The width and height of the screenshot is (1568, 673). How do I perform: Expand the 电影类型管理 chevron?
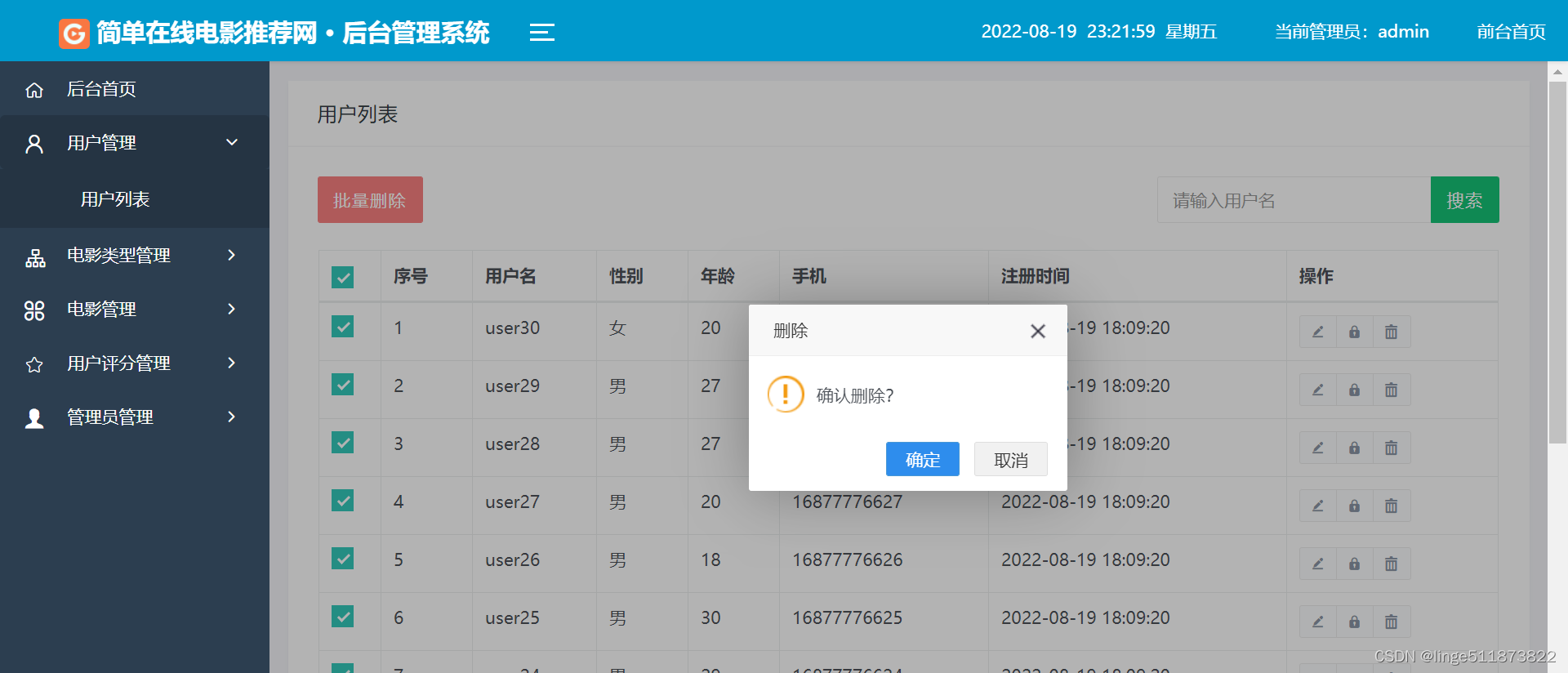pyautogui.click(x=232, y=255)
